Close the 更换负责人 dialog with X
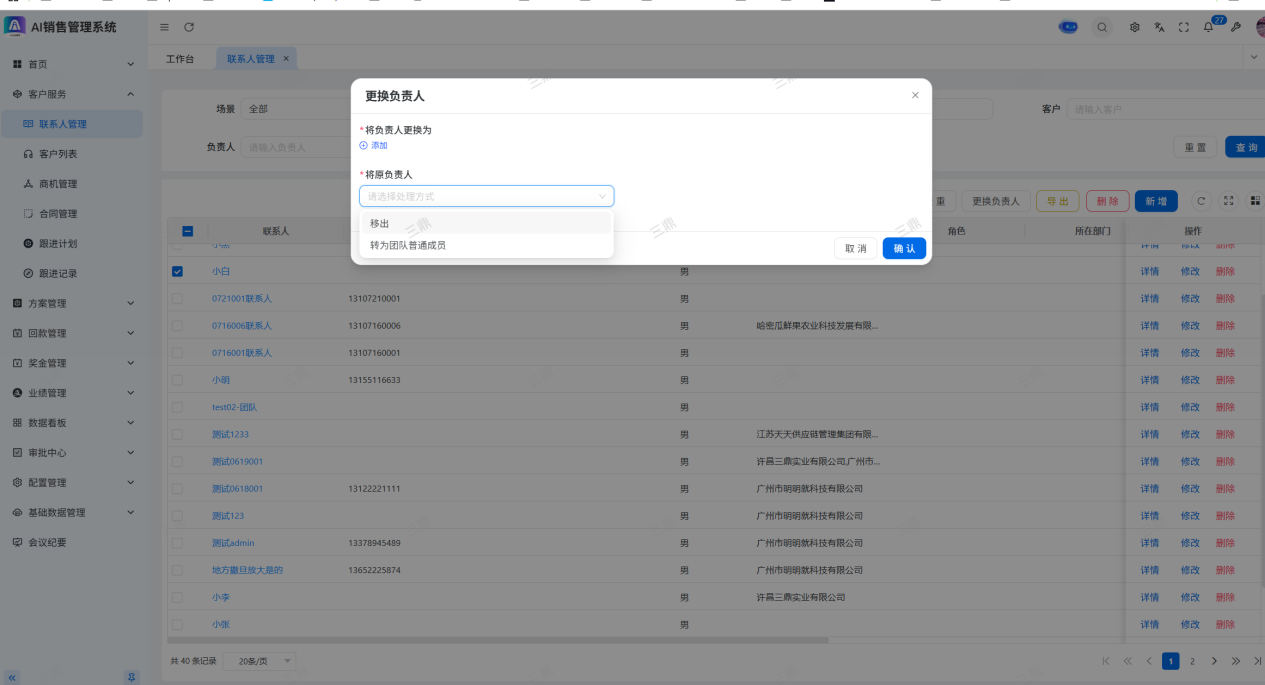1265x685 pixels. click(x=914, y=95)
